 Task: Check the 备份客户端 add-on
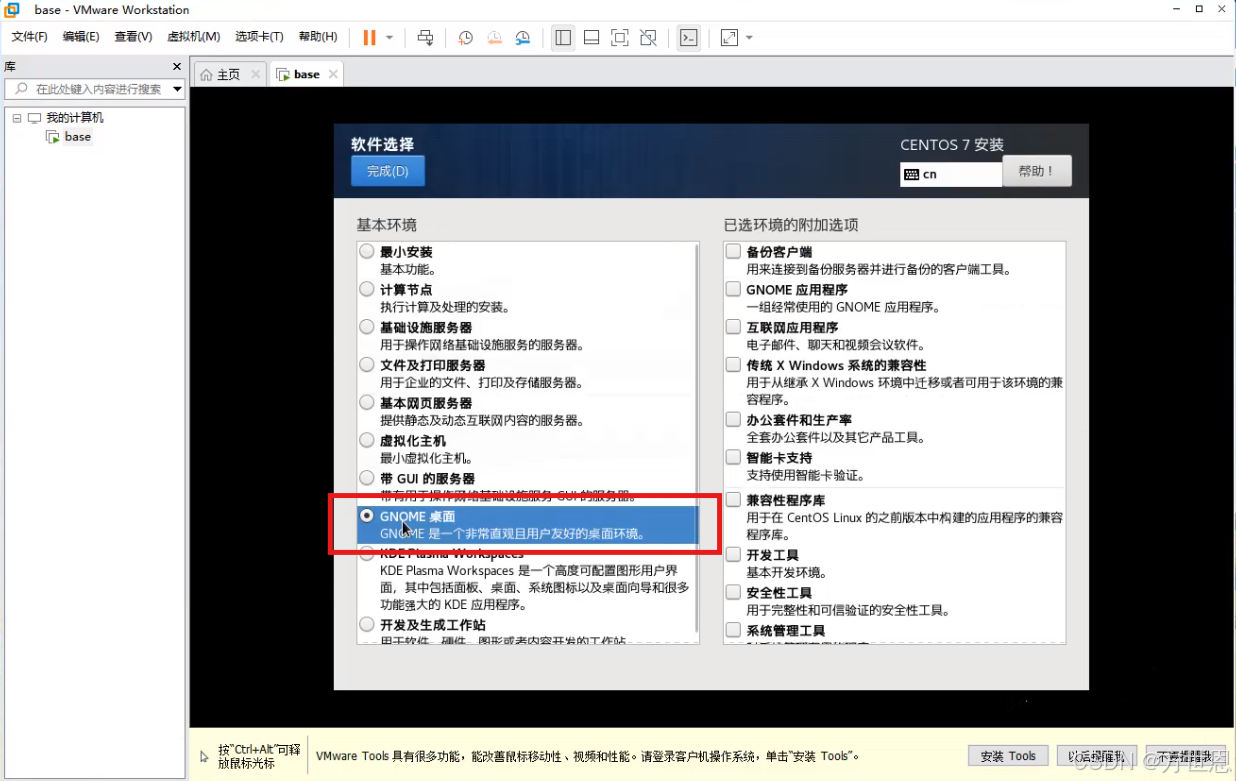[x=734, y=252]
